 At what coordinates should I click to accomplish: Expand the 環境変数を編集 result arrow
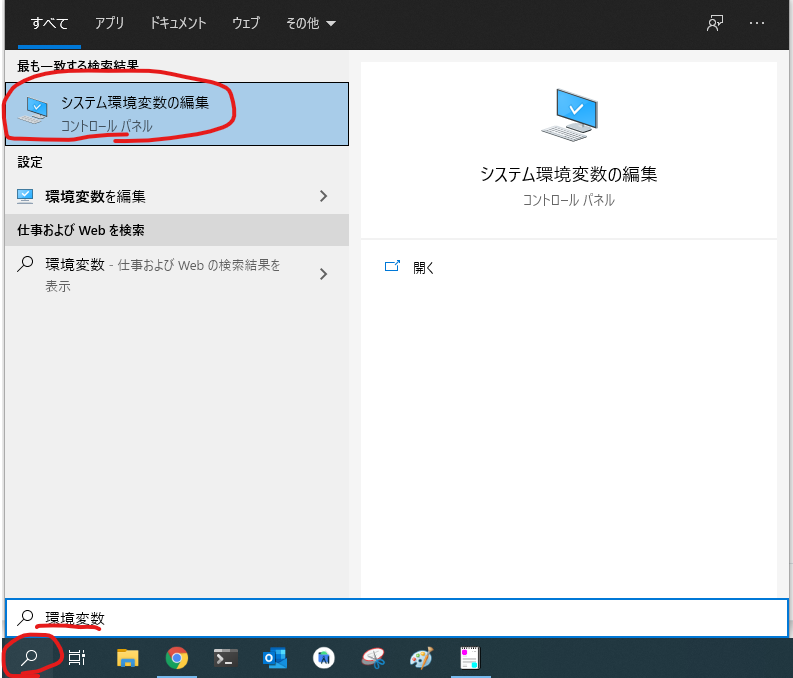pyautogui.click(x=324, y=196)
